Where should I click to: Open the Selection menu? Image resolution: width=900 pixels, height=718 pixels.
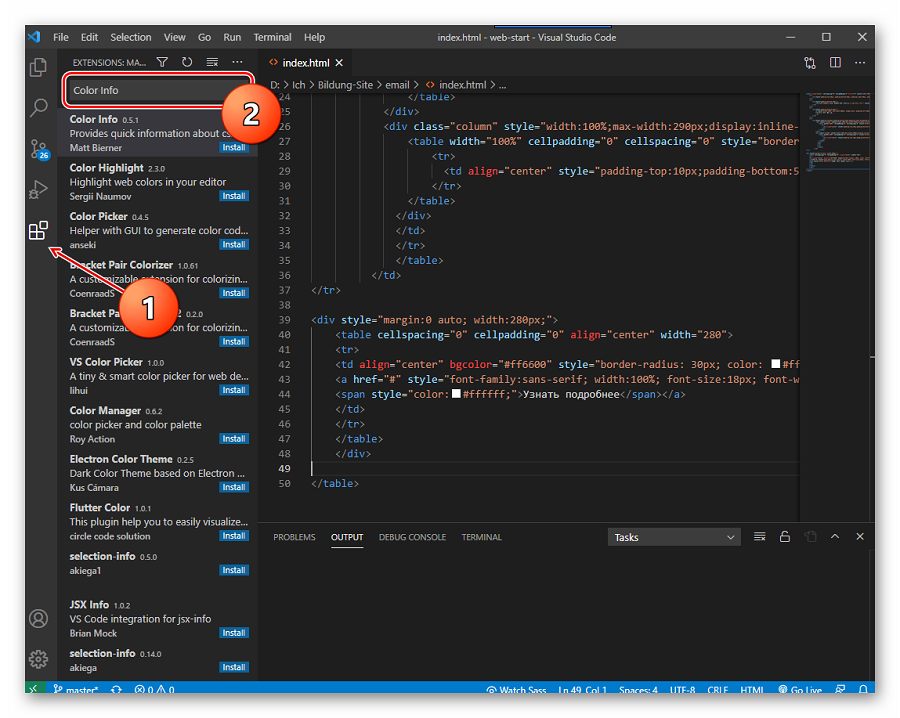pyautogui.click(x=131, y=37)
